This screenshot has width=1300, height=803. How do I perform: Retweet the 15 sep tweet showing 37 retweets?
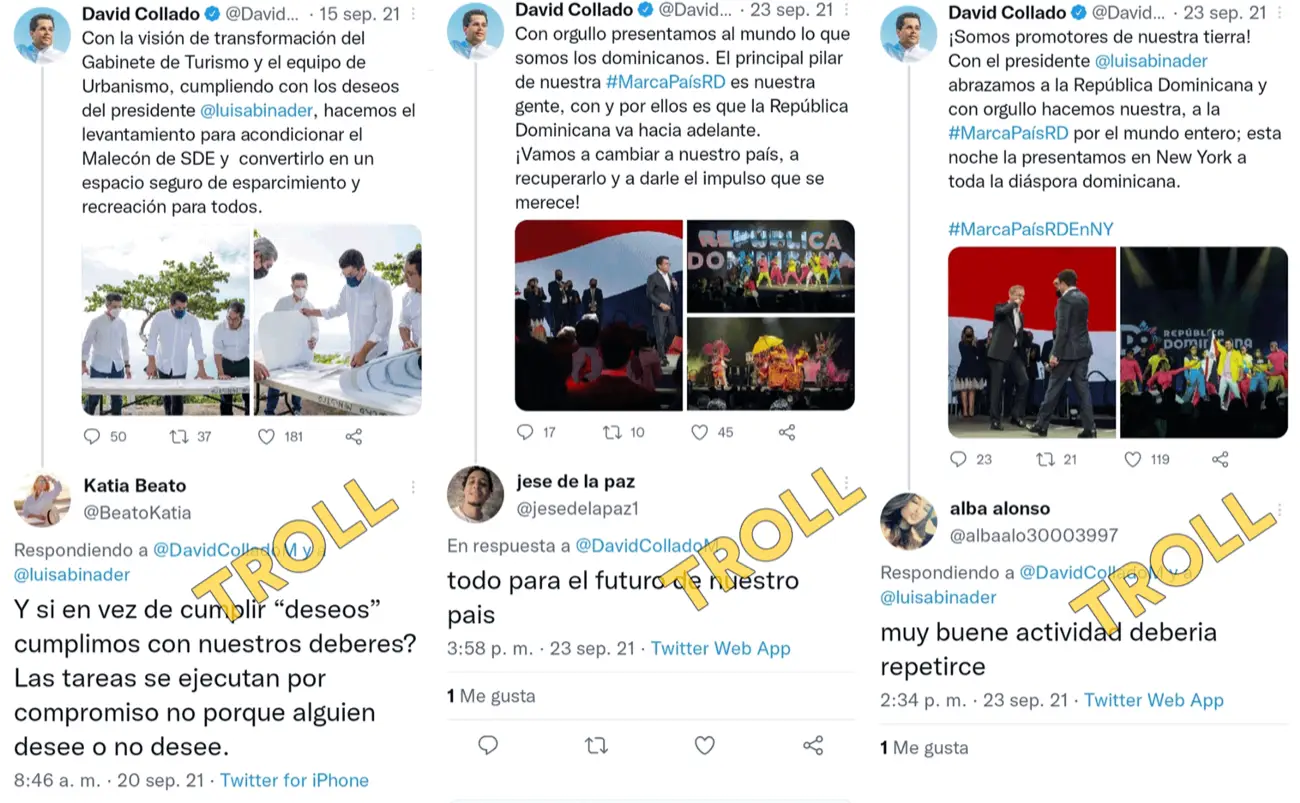tap(179, 437)
